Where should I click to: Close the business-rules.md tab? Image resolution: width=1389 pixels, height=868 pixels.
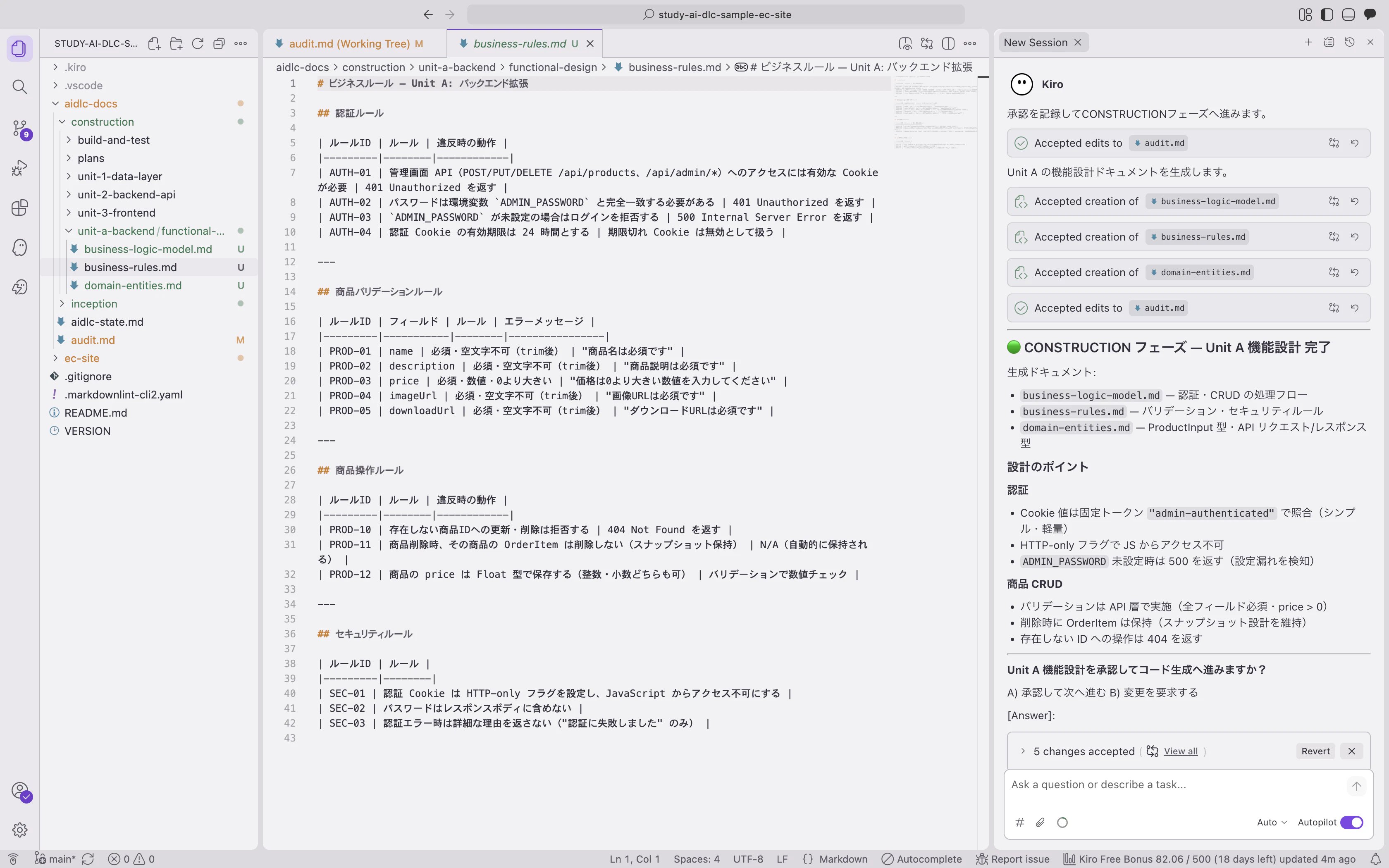click(x=590, y=44)
